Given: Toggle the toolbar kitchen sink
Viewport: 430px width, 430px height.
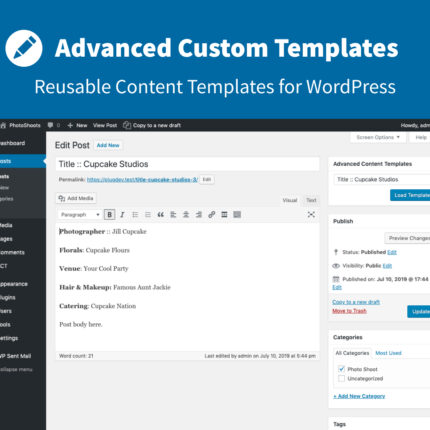Looking at the screenshot, I should point(237,215).
